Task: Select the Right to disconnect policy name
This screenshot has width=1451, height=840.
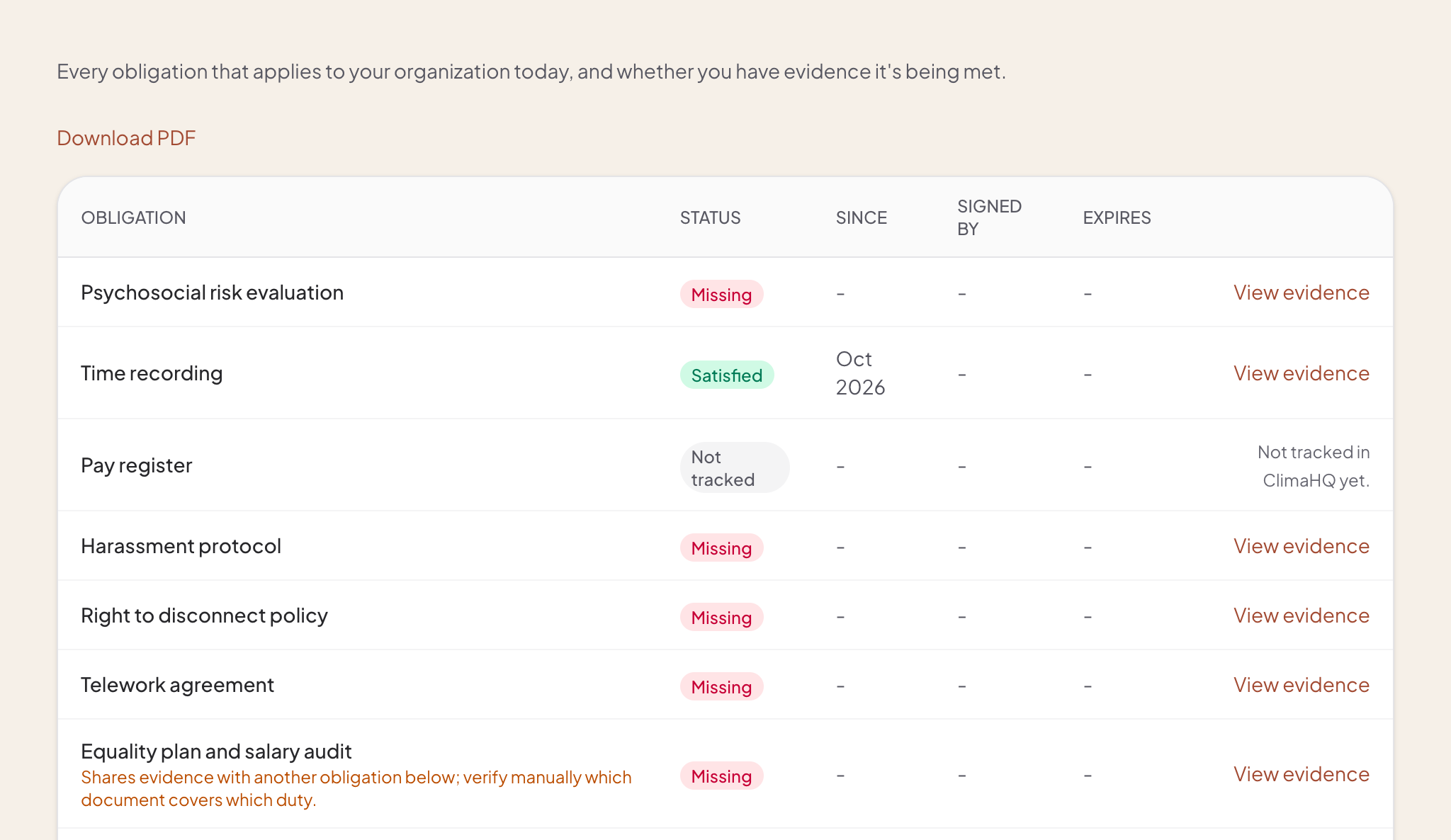Action: coord(204,615)
